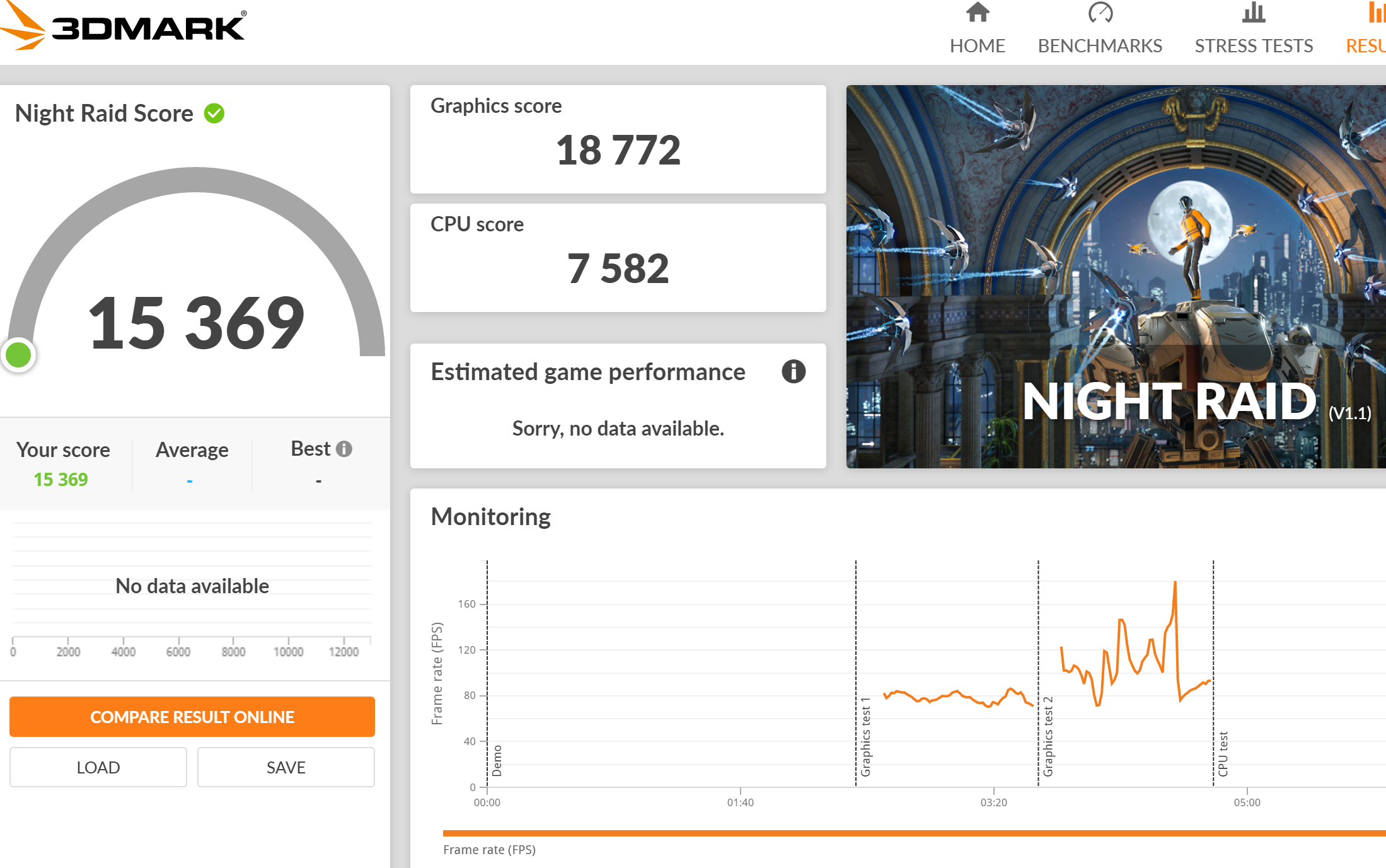The image size is (1386, 868).
Task: Switch to the BENCHMARKS tab
Action: pyautogui.click(x=1100, y=46)
